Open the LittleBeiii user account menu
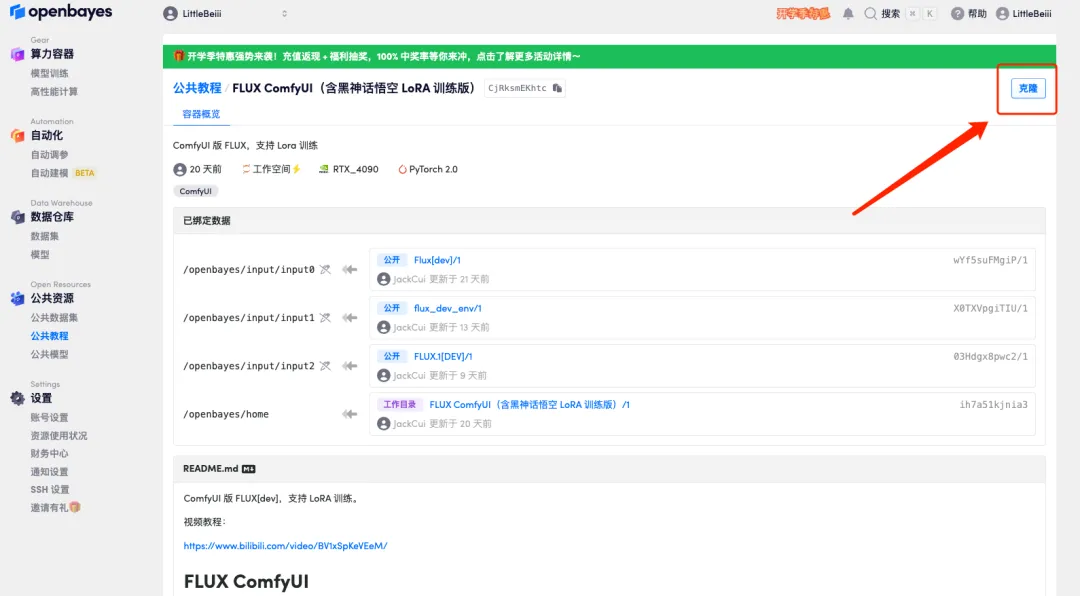Viewport: 1080px width, 596px height. coord(1023,14)
